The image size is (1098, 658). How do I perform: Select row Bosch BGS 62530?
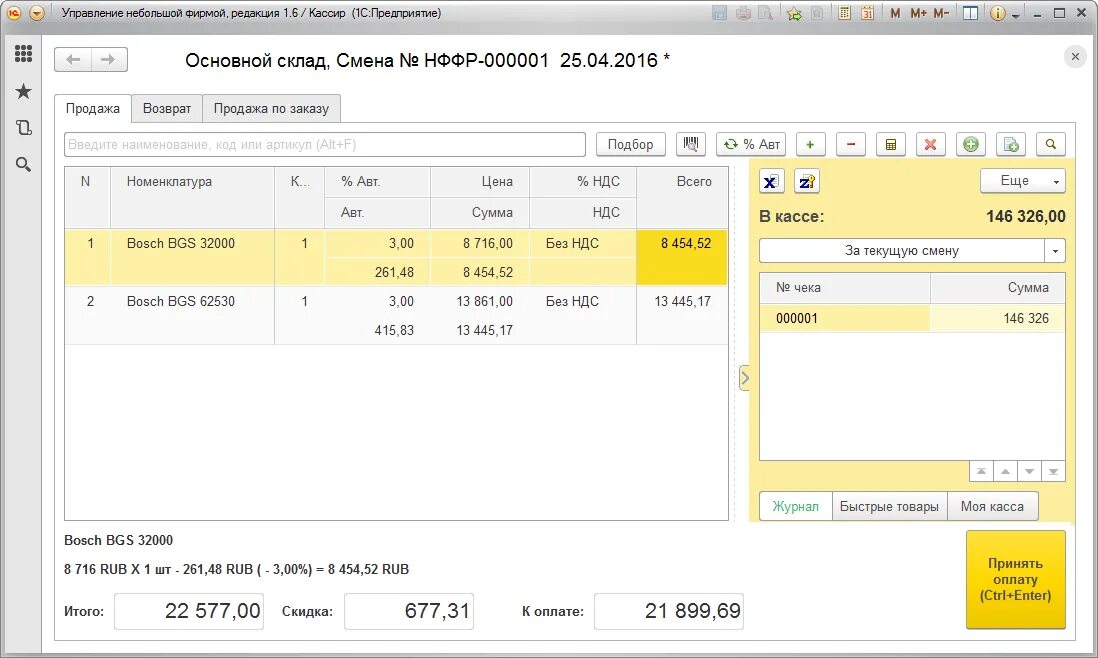click(396, 315)
